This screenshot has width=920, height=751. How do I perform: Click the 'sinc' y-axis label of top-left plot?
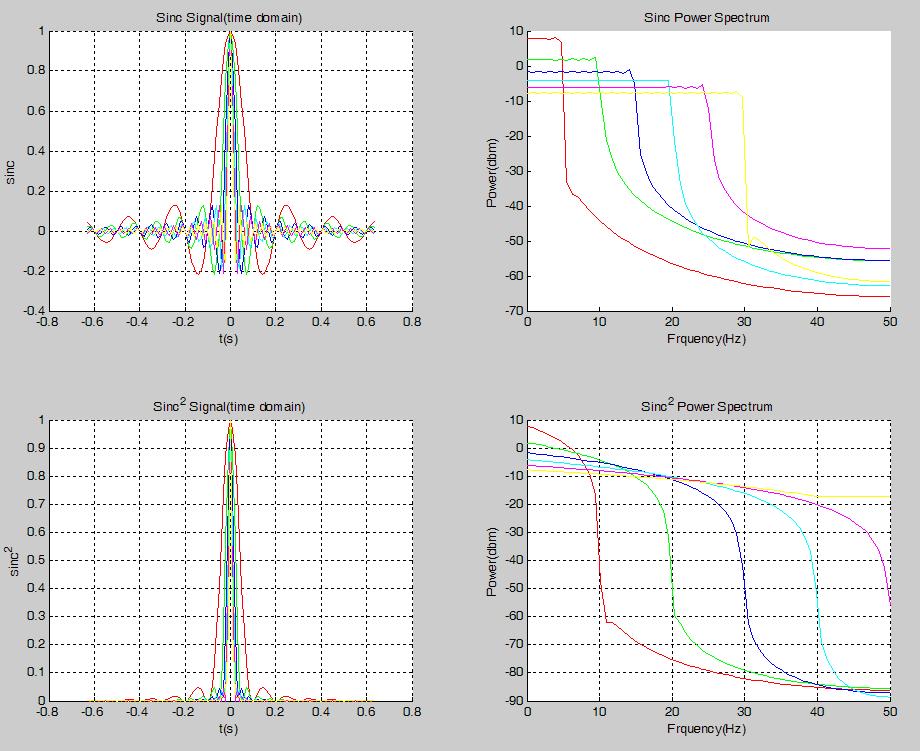point(13,171)
